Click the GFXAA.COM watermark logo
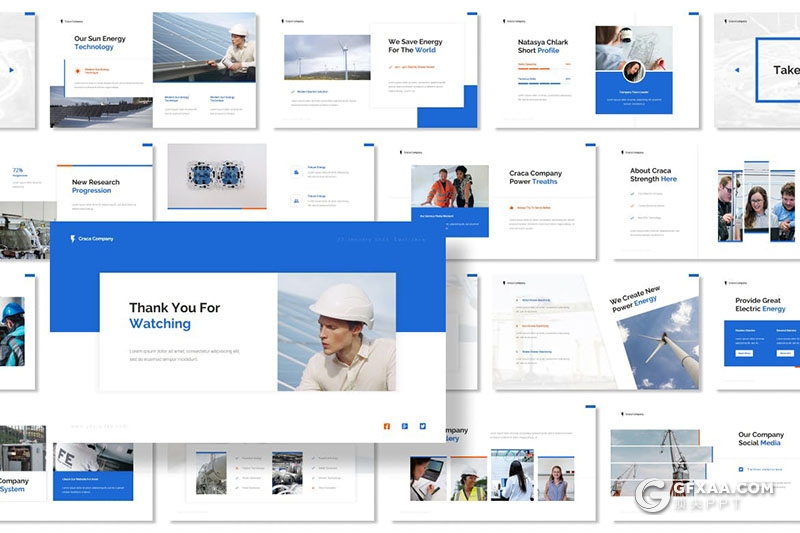Image resolution: width=800 pixels, height=533 pixels. [x=656, y=494]
